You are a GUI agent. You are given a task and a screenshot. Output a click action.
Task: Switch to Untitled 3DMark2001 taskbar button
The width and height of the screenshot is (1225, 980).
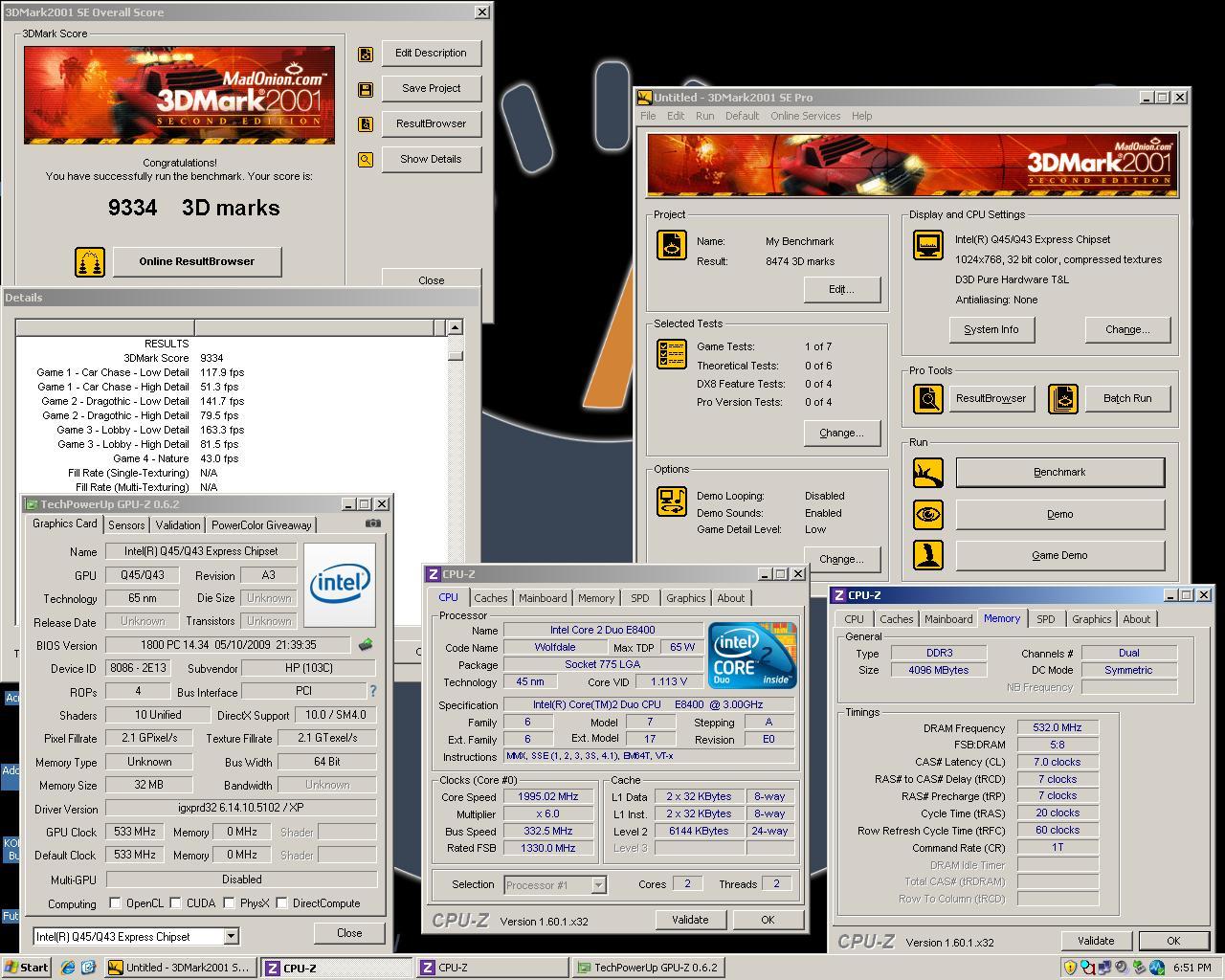pos(182,968)
